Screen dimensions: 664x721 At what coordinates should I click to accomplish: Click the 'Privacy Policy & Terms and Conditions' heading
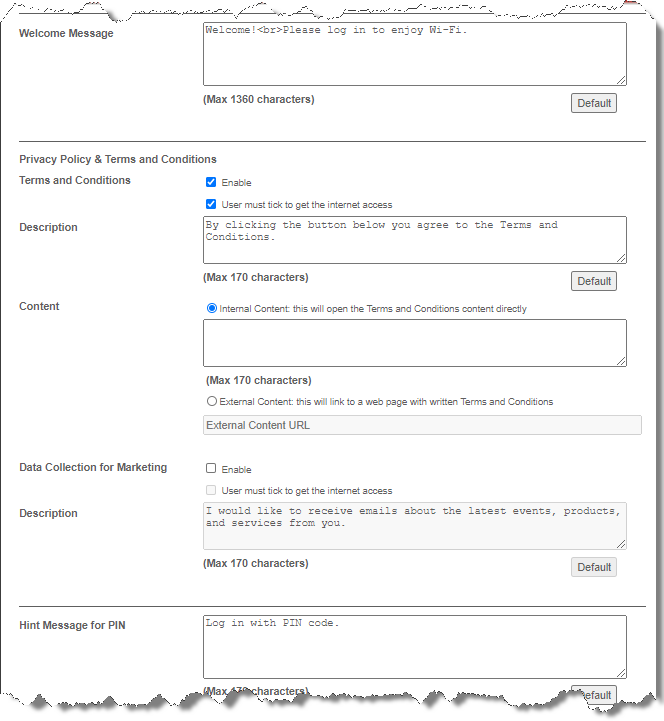(118, 159)
